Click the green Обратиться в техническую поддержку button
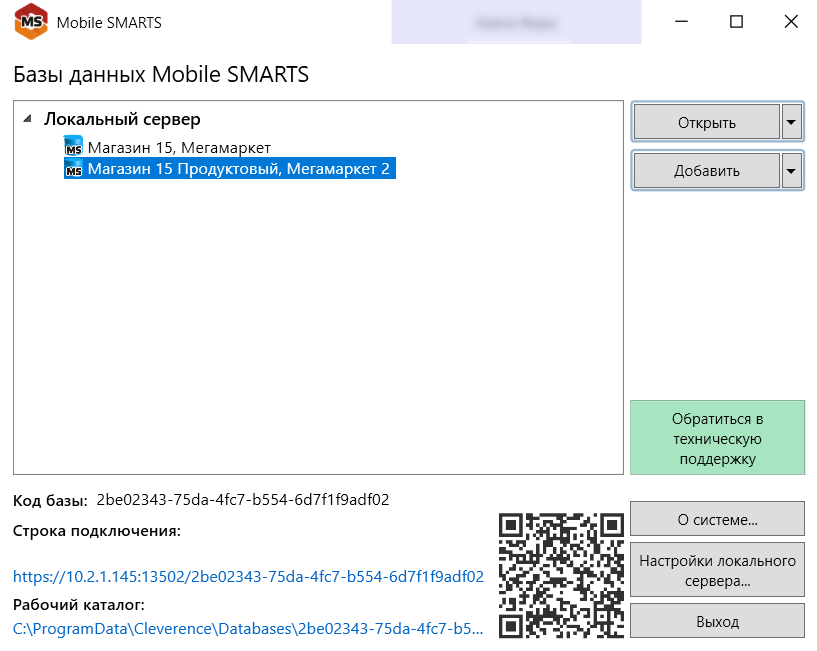The image size is (817, 651). point(717,437)
